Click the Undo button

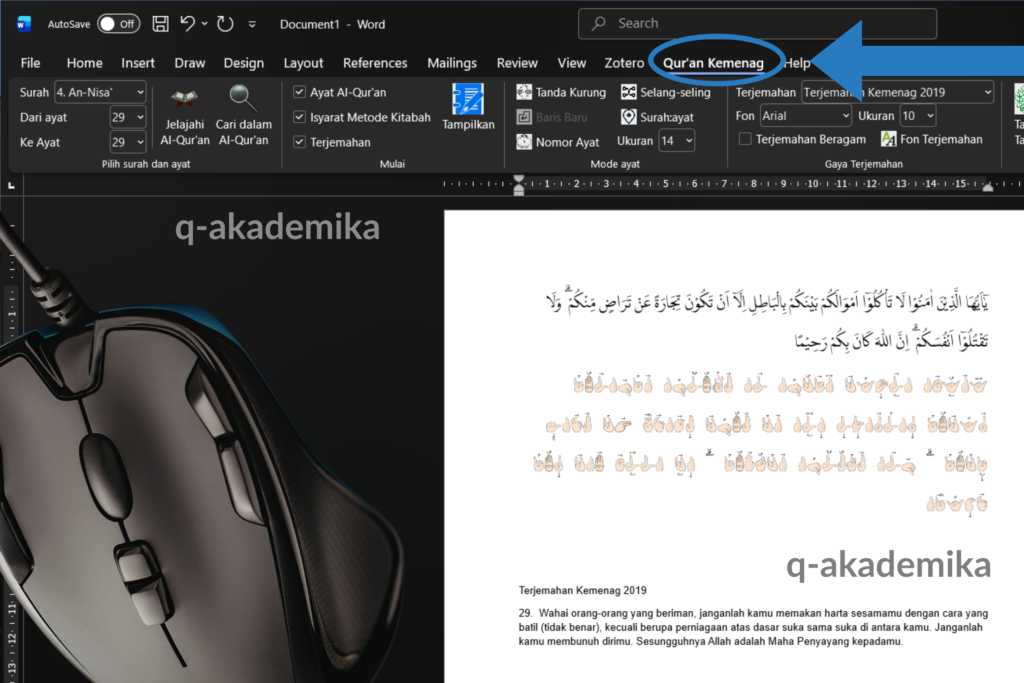(188, 23)
